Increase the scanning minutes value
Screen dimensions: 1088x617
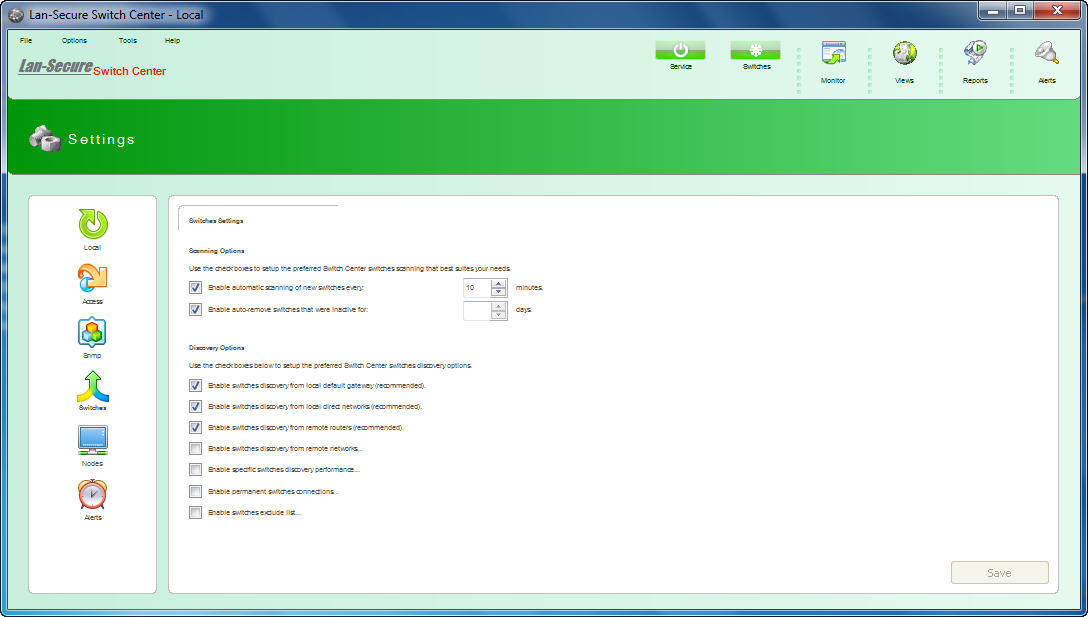[499, 283]
